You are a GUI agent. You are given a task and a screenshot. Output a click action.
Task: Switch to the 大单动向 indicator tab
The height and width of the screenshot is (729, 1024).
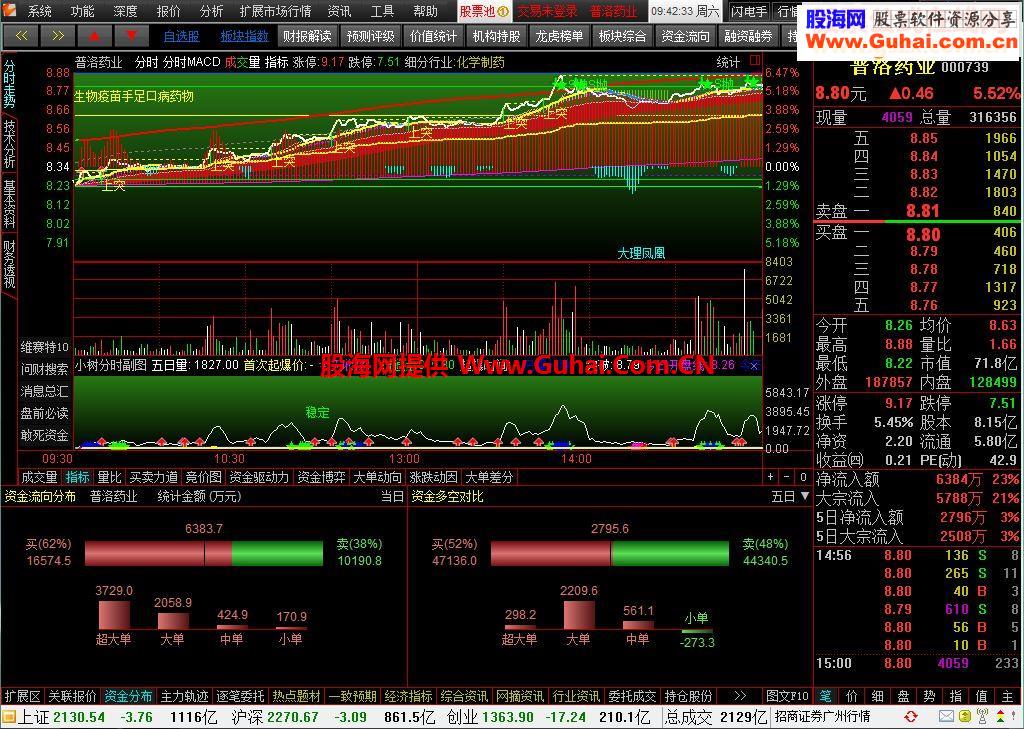[x=377, y=478]
